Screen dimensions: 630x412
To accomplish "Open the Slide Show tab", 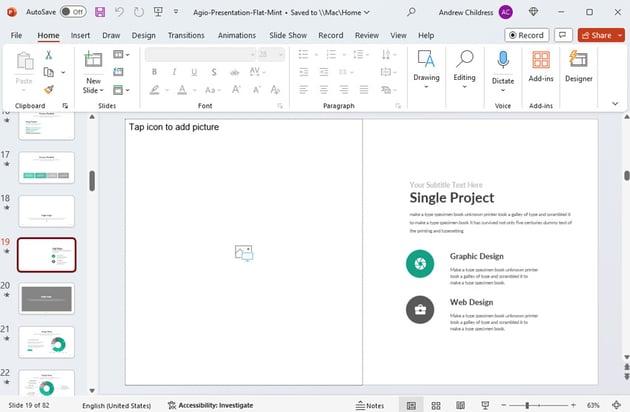I will pos(288,35).
